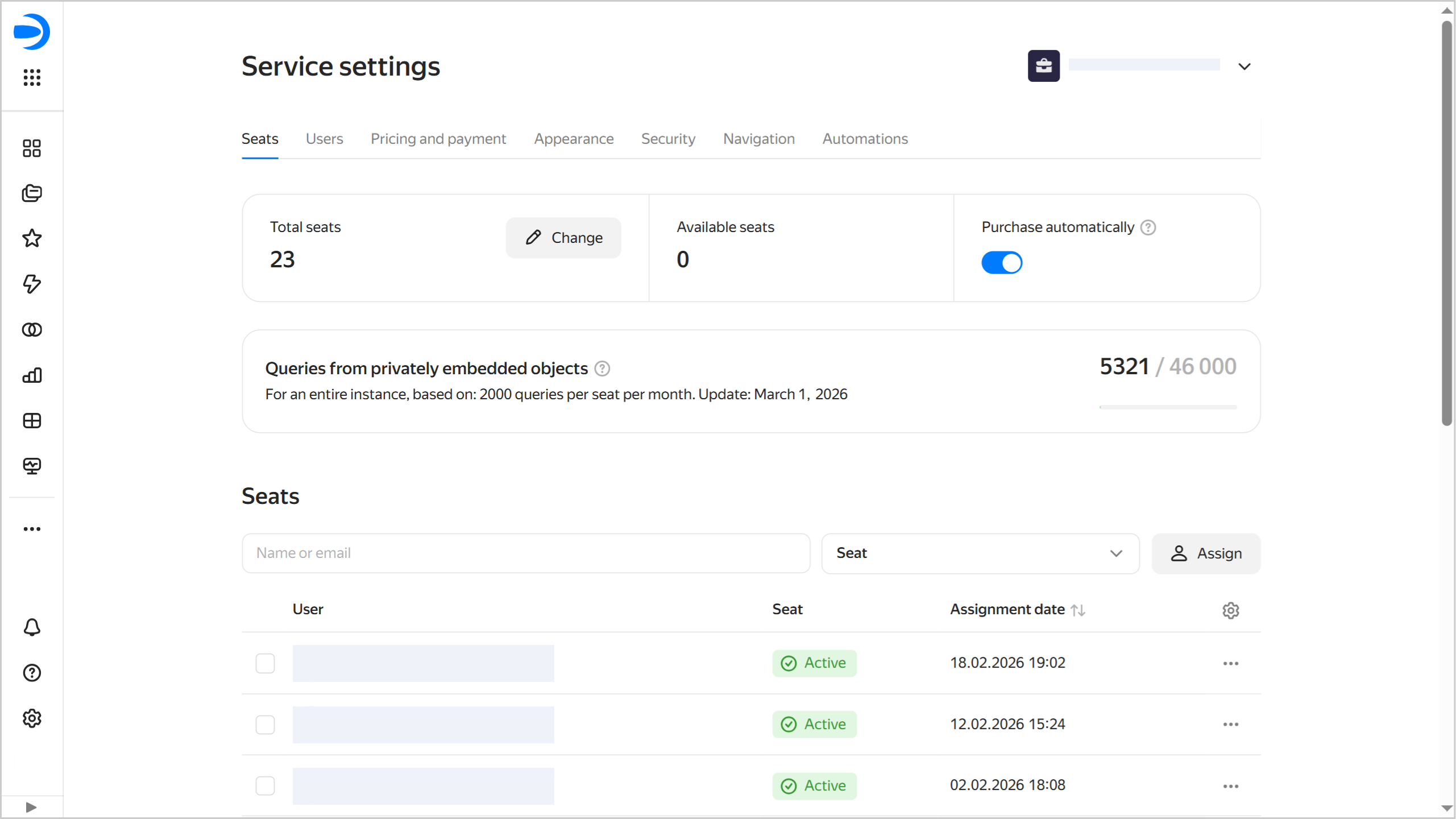Click help icon next to Purchase automatically
This screenshot has height=819, width=1456.
point(1148,227)
